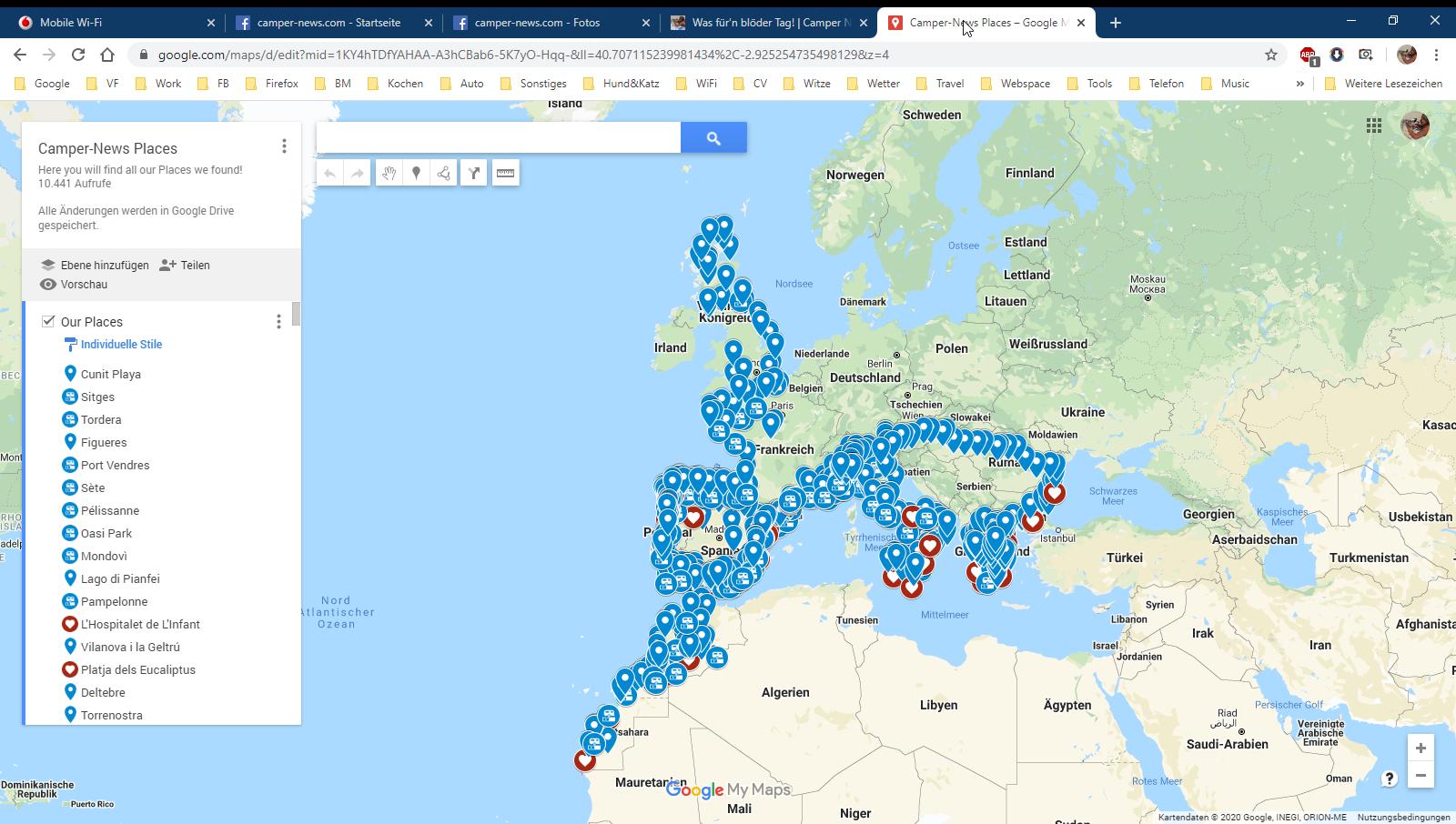Switch to camper-news.com Startseite tab

(333, 23)
